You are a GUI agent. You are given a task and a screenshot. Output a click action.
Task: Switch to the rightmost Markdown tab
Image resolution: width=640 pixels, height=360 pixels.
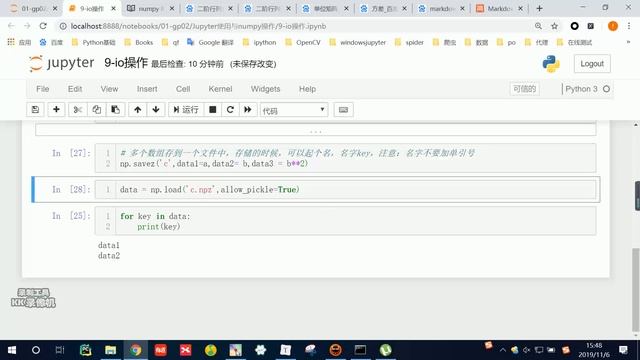[500, 9]
